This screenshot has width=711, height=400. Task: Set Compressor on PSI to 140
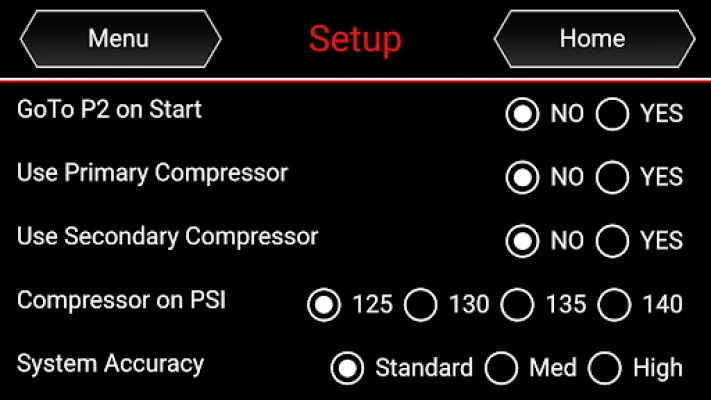pos(614,305)
